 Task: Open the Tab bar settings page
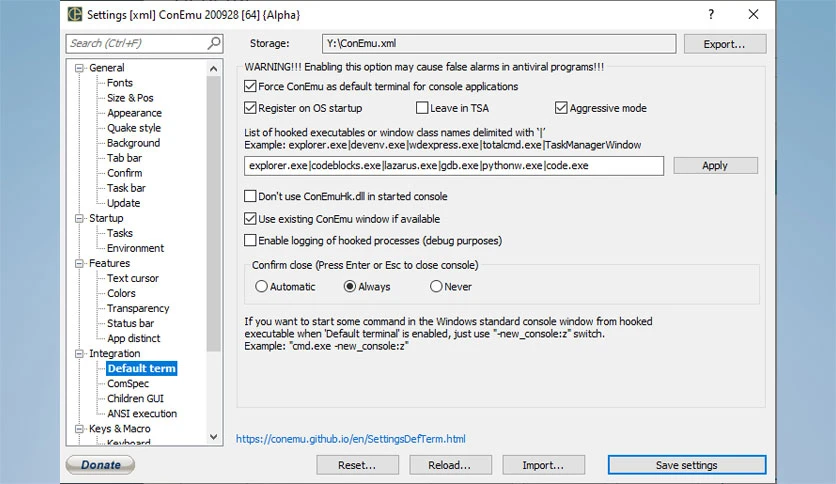point(124,158)
